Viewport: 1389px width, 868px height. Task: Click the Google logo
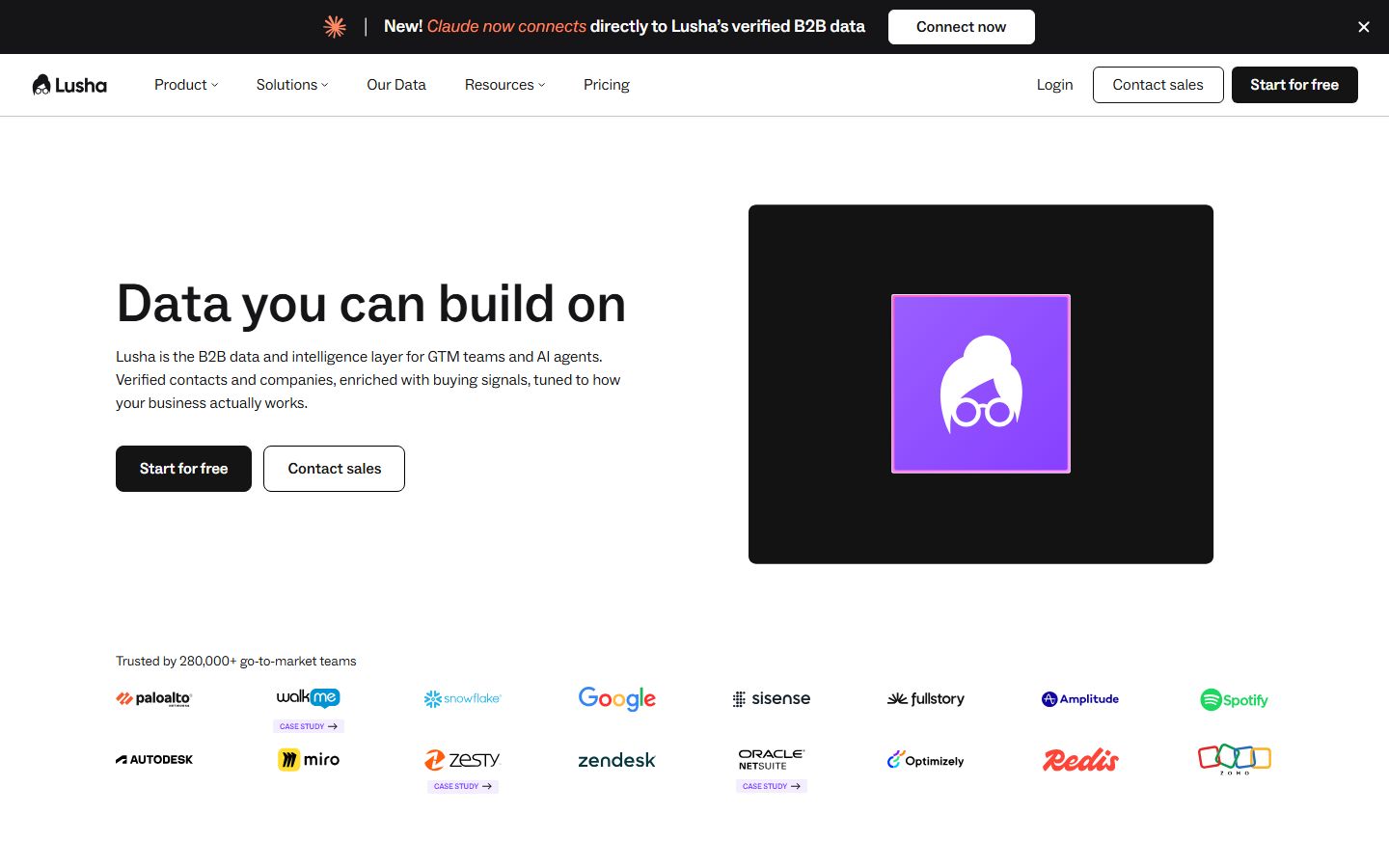pyautogui.click(x=617, y=698)
